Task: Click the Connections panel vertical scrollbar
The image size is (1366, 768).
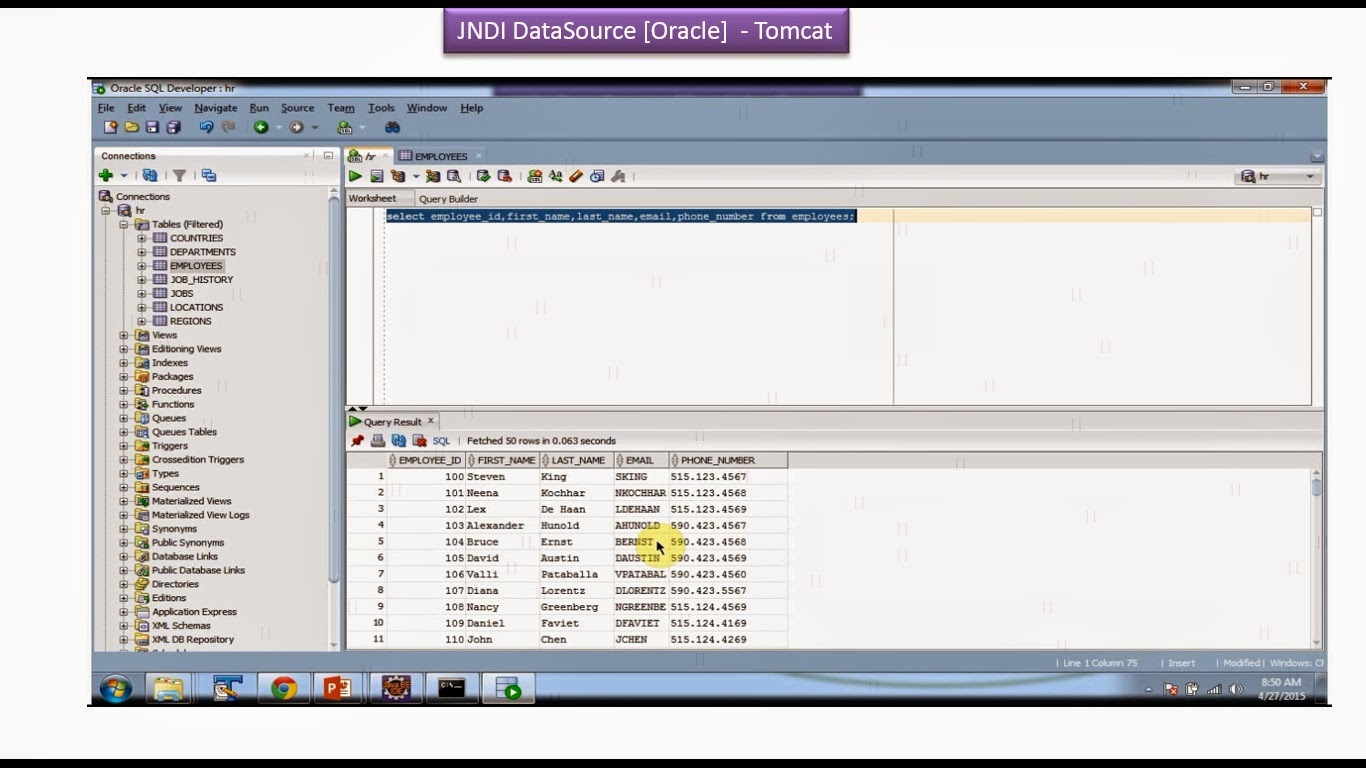Action: click(334, 420)
